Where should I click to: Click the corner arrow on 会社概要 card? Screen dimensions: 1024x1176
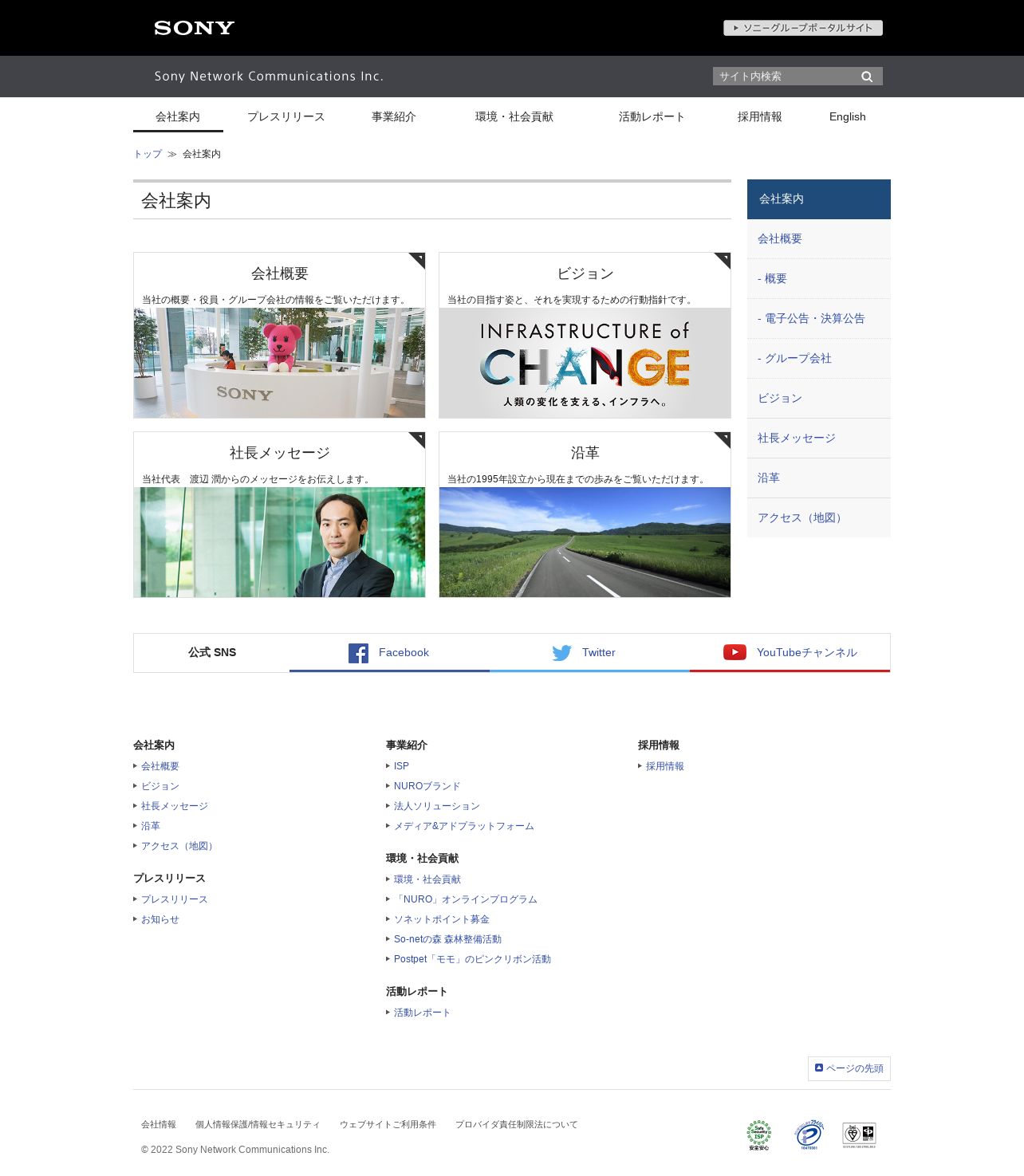pyautogui.click(x=417, y=260)
